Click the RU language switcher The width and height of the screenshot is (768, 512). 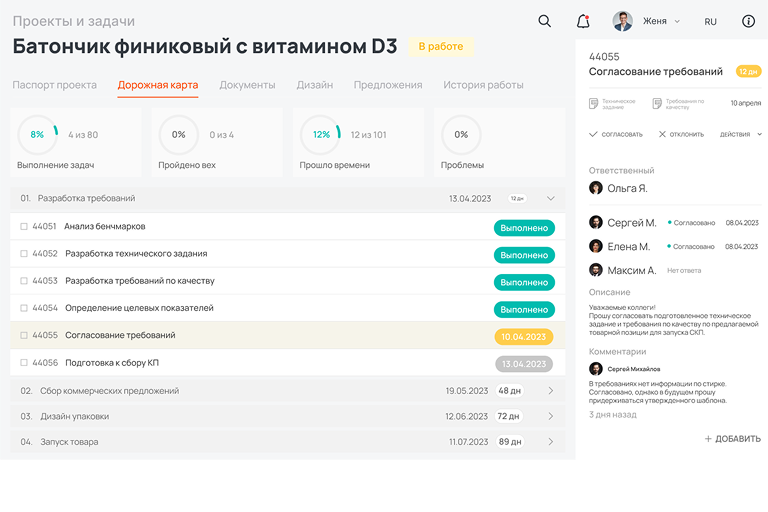[x=710, y=21]
